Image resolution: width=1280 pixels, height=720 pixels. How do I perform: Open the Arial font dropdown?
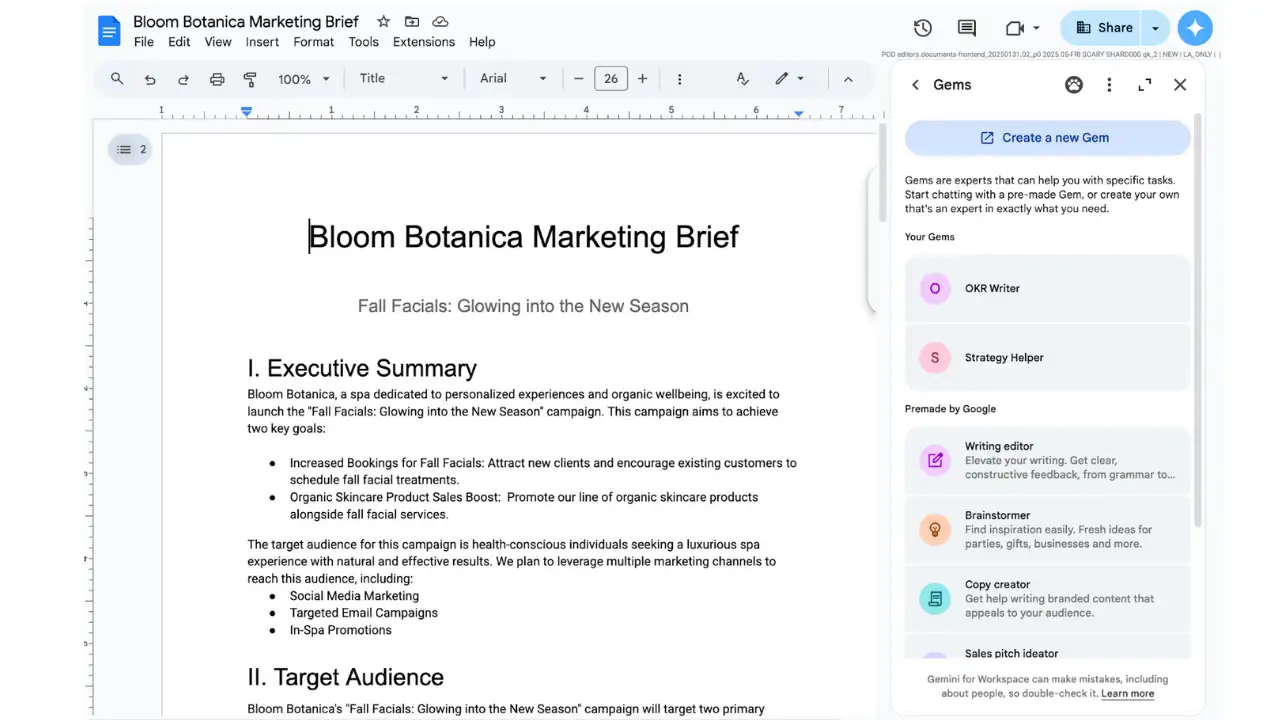[x=513, y=79]
